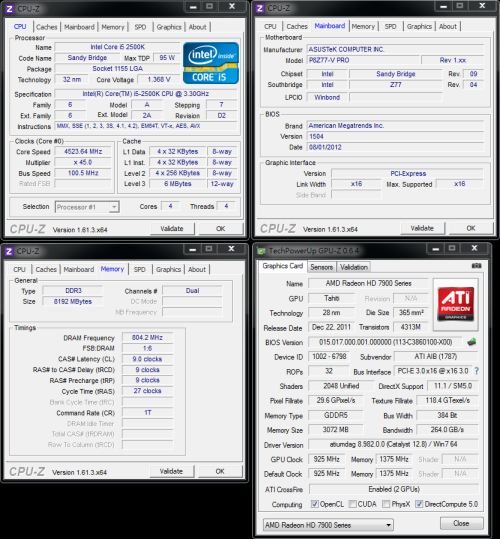Click the Intel Core i5 logo badge
This screenshot has height=539, width=500.
tap(211, 63)
